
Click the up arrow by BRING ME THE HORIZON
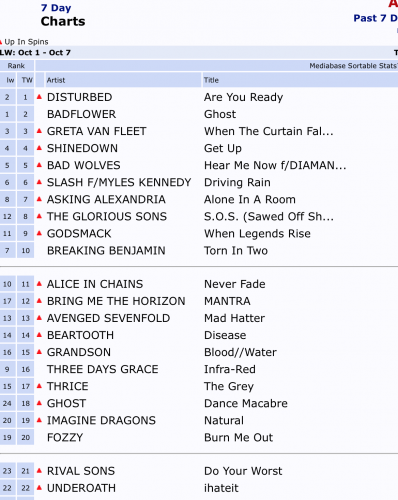39,301
